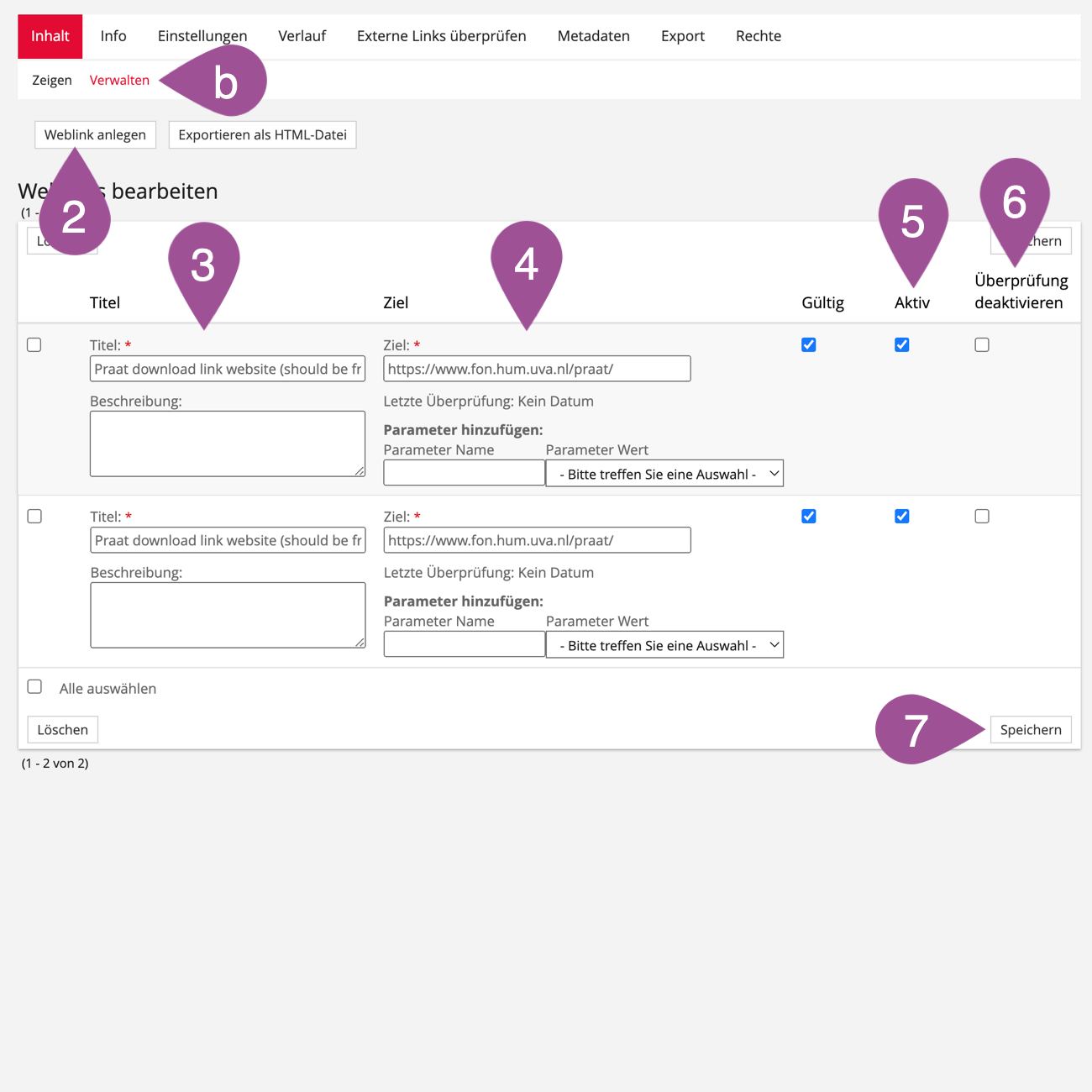This screenshot has width=1092, height=1092.
Task: Click the first weblink's Ziel URL field
Action: [536, 370]
